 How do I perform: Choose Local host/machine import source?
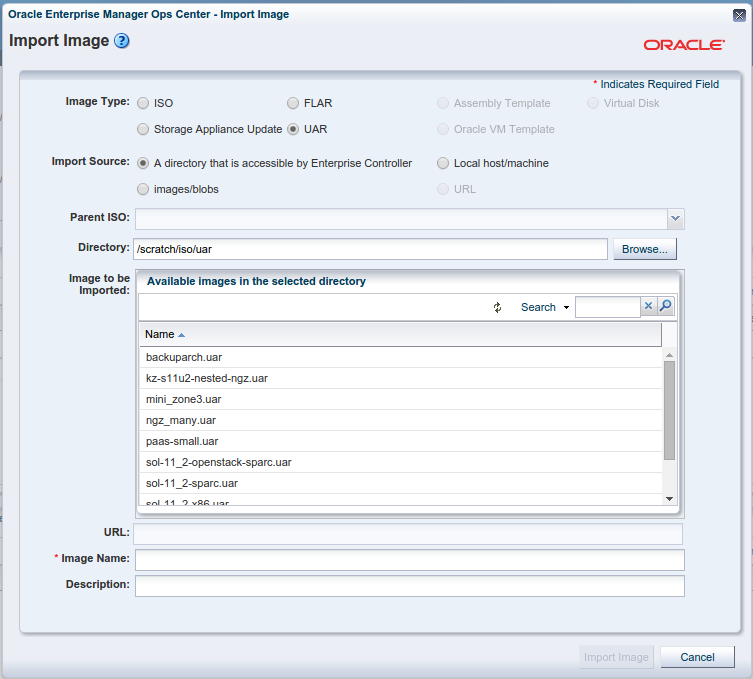click(x=443, y=163)
